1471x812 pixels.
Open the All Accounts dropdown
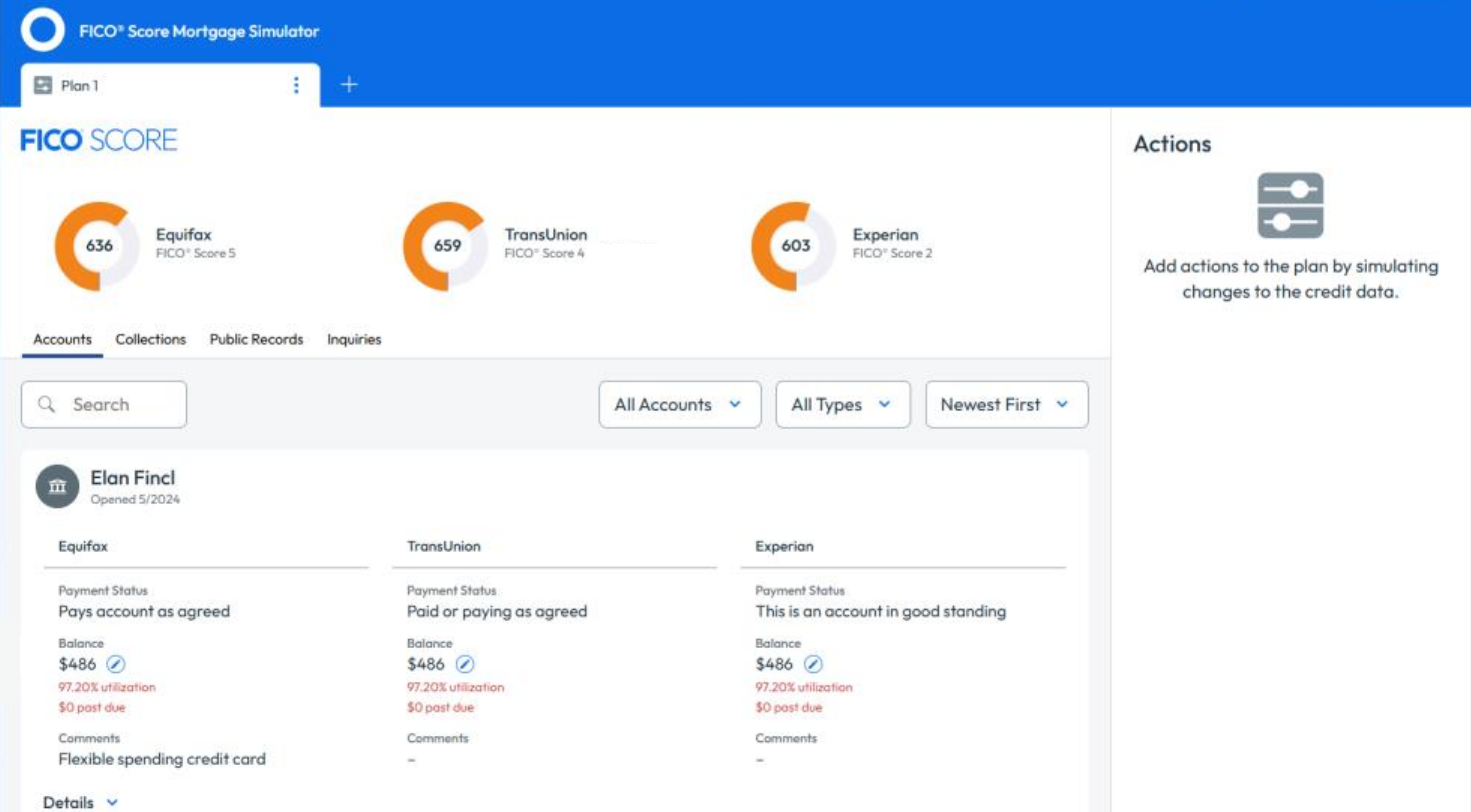pos(680,405)
